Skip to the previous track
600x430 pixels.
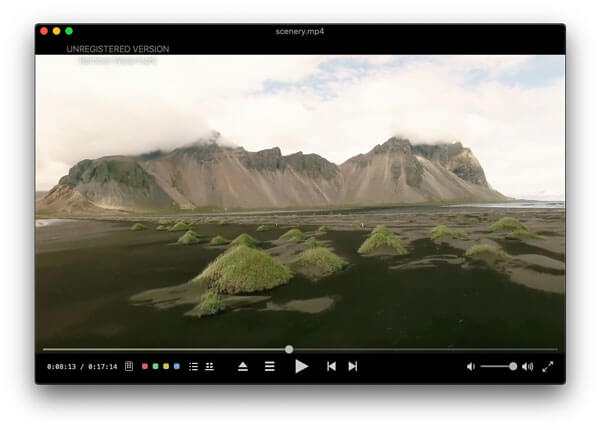pos(331,366)
